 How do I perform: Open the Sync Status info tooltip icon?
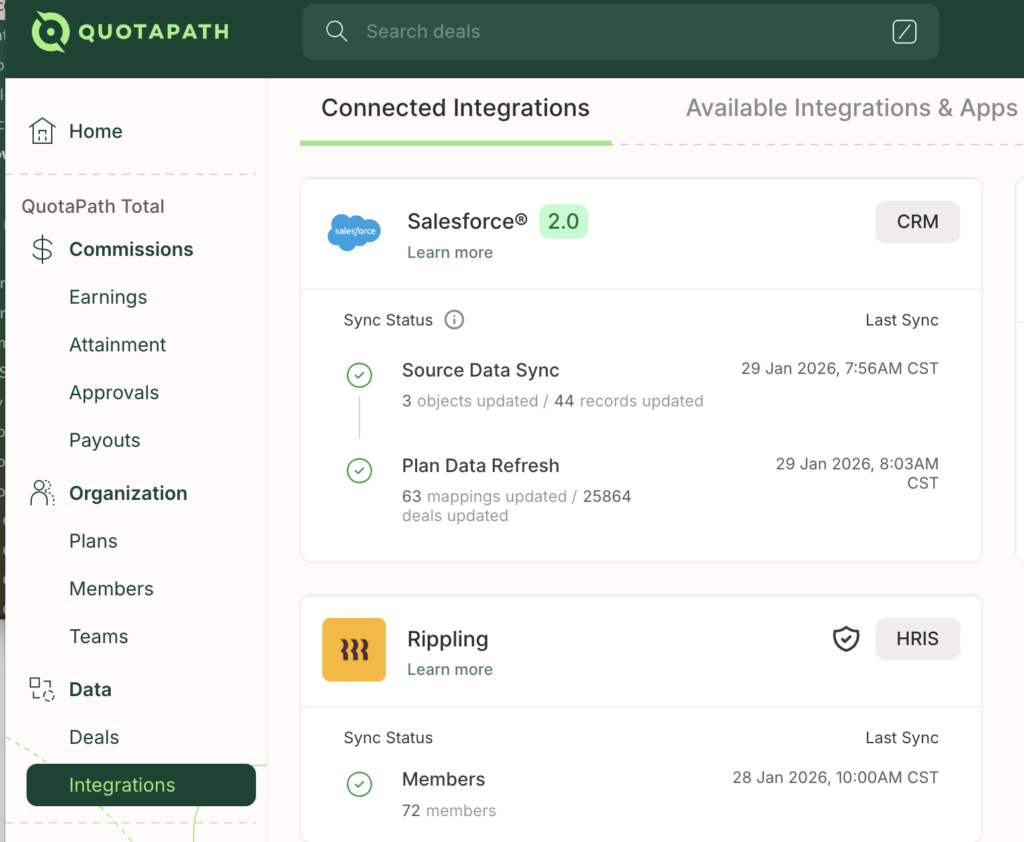tap(454, 320)
